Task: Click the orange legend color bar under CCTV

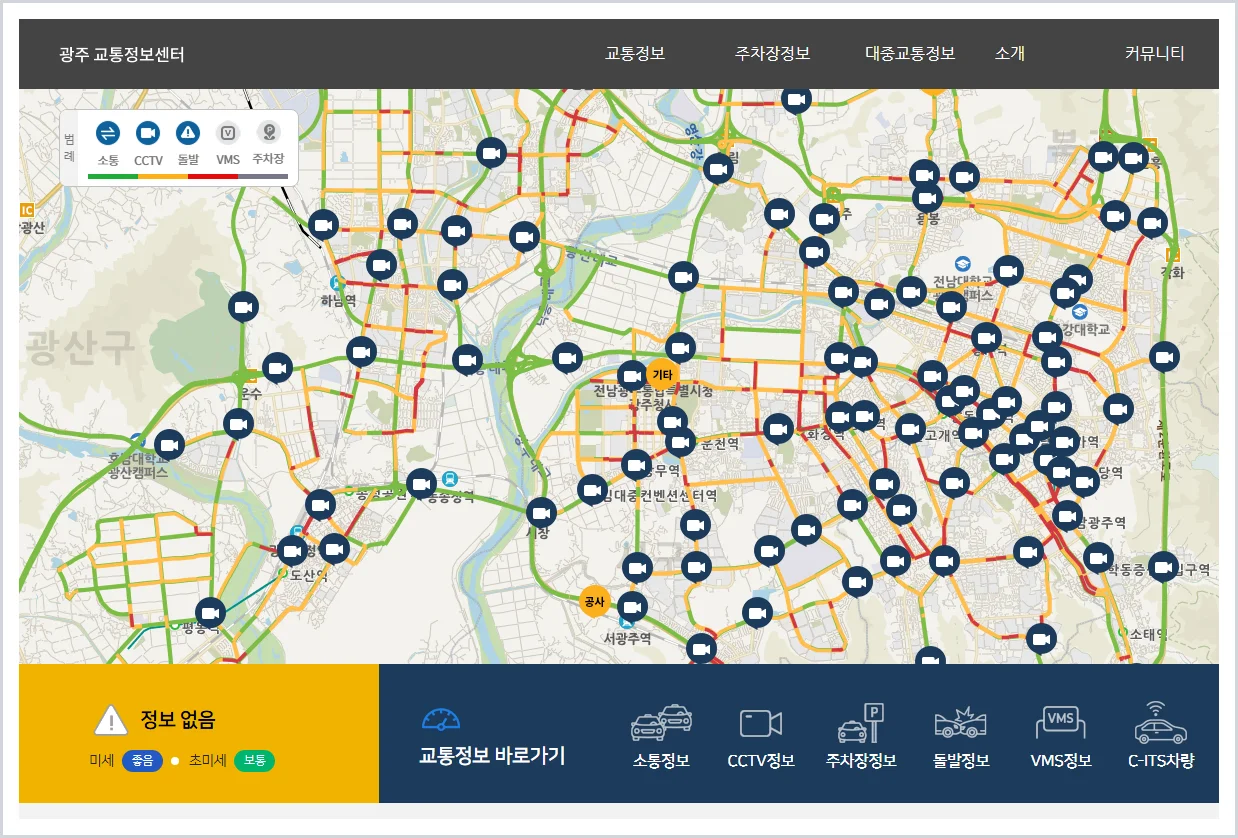Action: 163,176
